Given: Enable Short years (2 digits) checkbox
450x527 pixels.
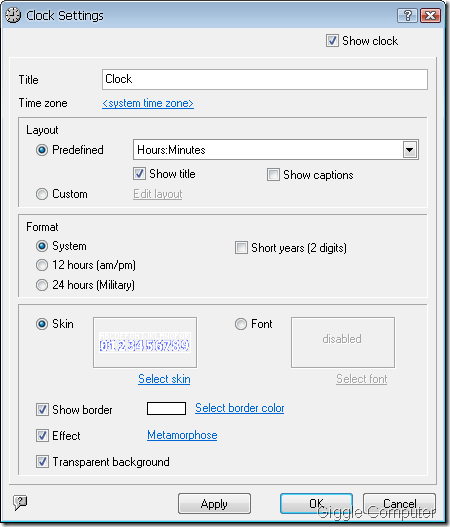Looking at the screenshot, I should 241,248.
